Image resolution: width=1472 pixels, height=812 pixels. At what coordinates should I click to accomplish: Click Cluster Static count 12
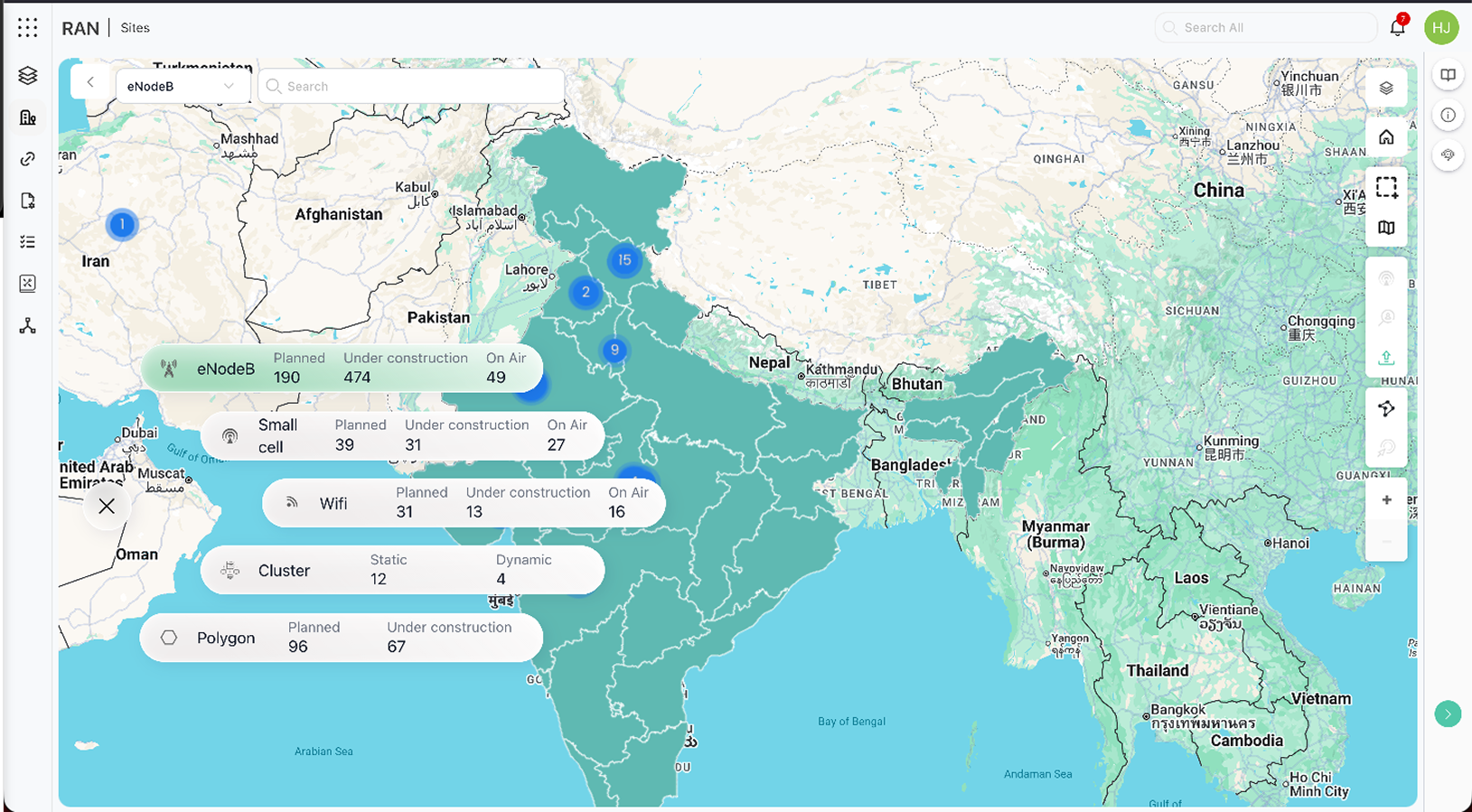(379, 579)
